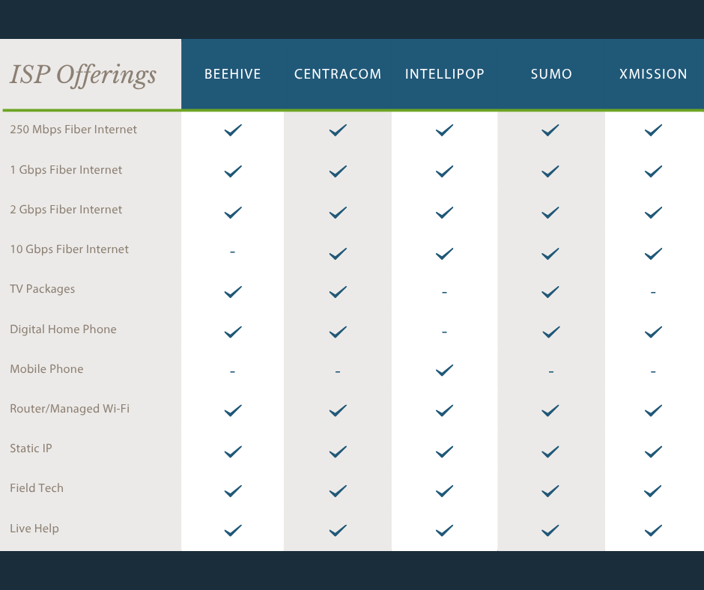Click XMission's Digital Home Phone checkmark
Viewport: 704px width, 590px height.
coord(653,332)
